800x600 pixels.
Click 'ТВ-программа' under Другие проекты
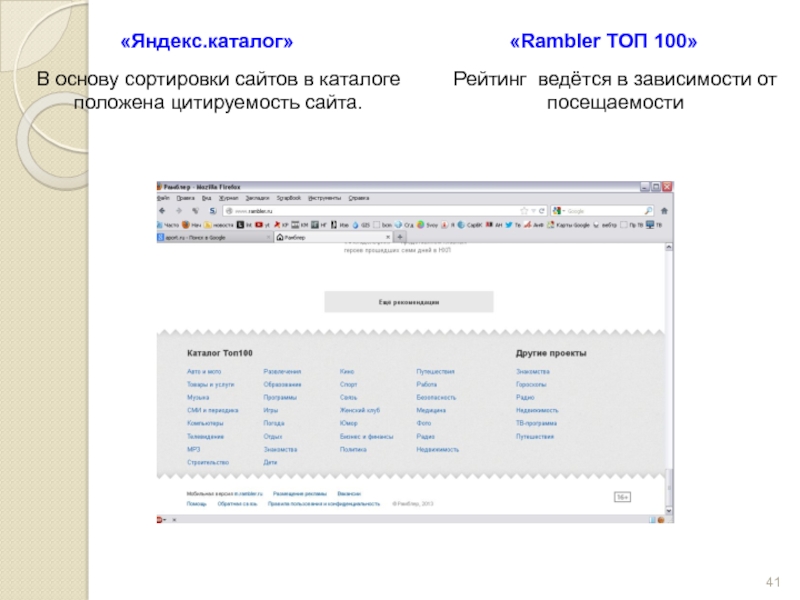click(x=536, y=423)
